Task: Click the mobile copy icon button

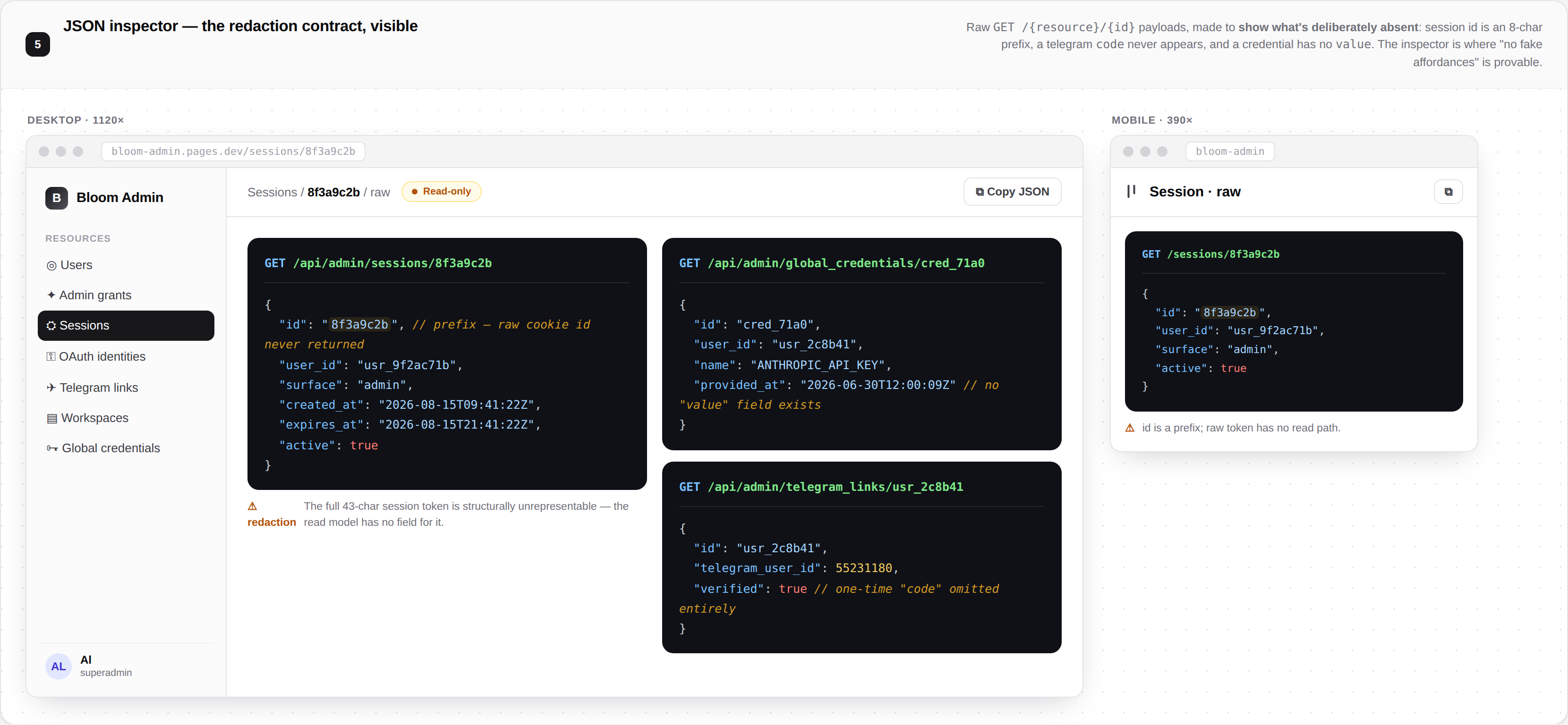Action: [x=1448, y=192]
